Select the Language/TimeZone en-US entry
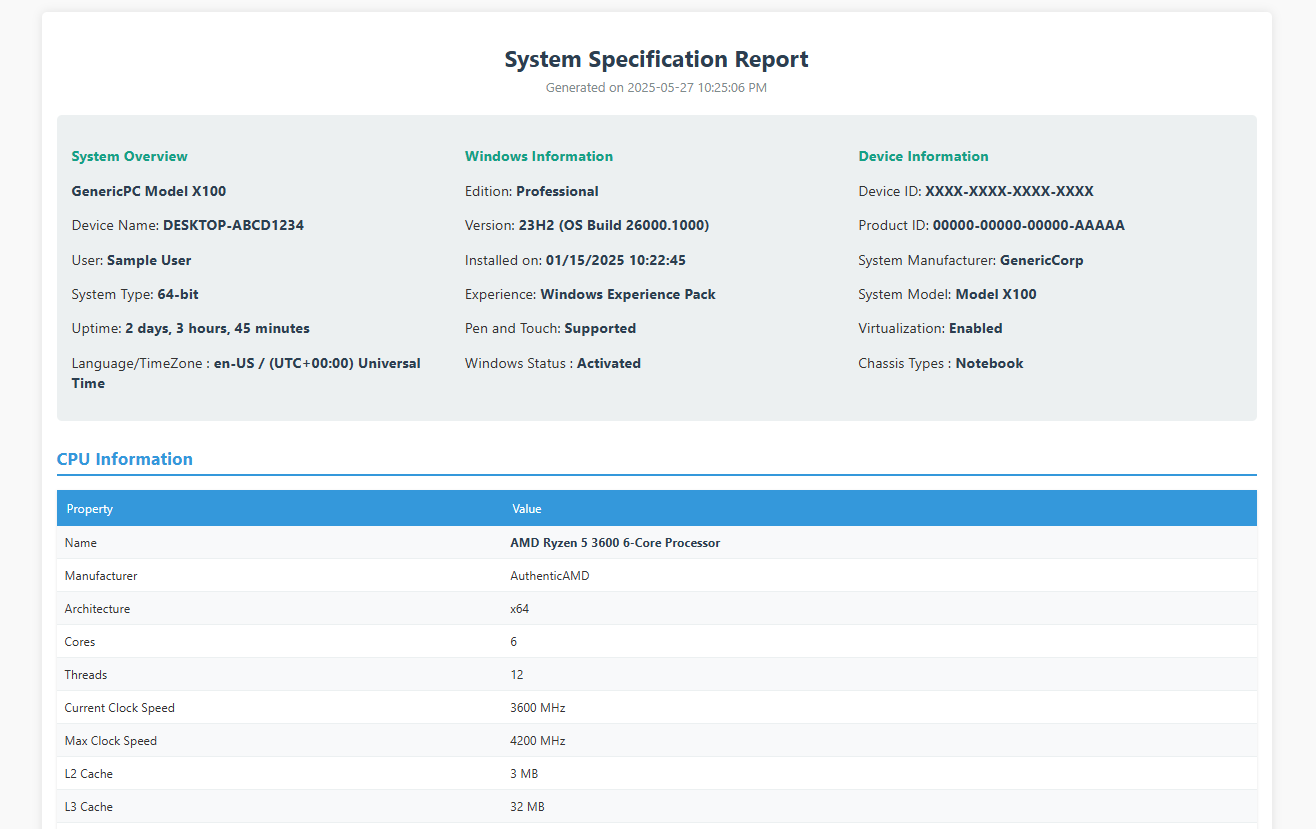This screenshot has width=1316, height=829. pos(246,373)
